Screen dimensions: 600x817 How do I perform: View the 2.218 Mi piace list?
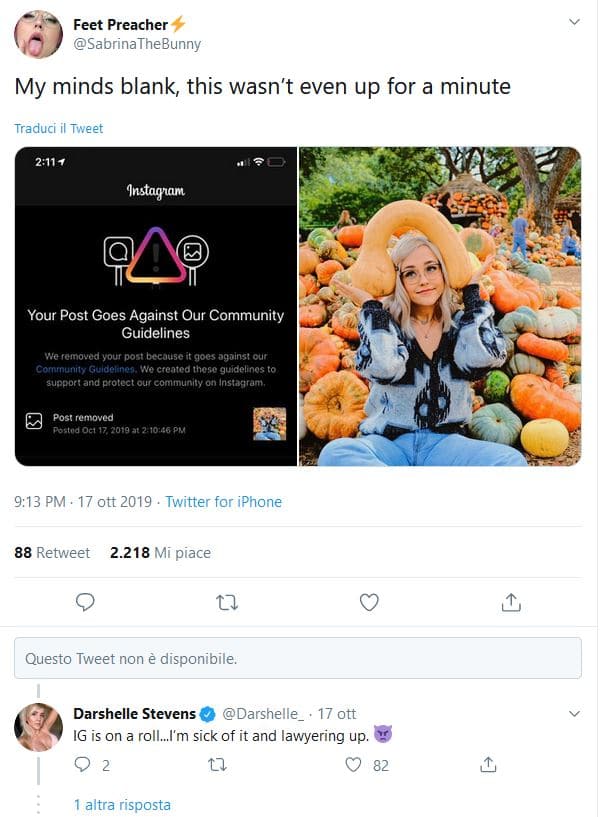coord(160,552)
